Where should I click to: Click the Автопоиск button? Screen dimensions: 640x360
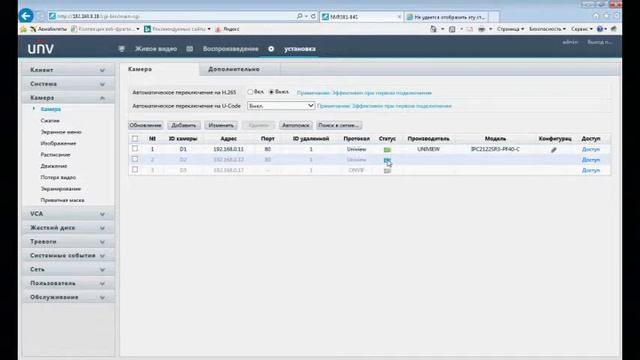pyautogui.click(x=296, y=125)
